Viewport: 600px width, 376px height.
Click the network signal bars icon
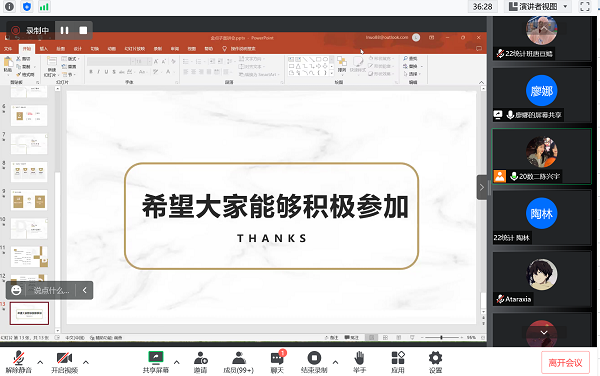coord(44,7)
